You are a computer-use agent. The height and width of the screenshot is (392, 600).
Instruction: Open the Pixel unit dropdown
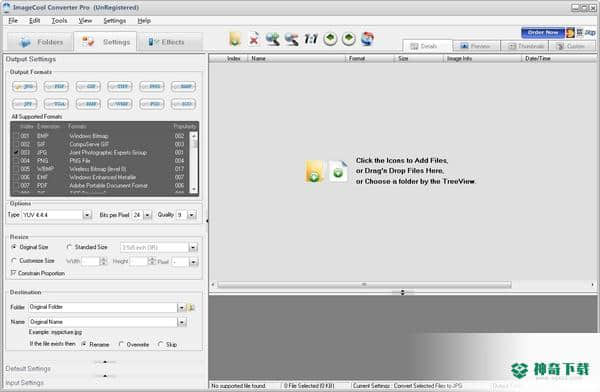point(193,262)
